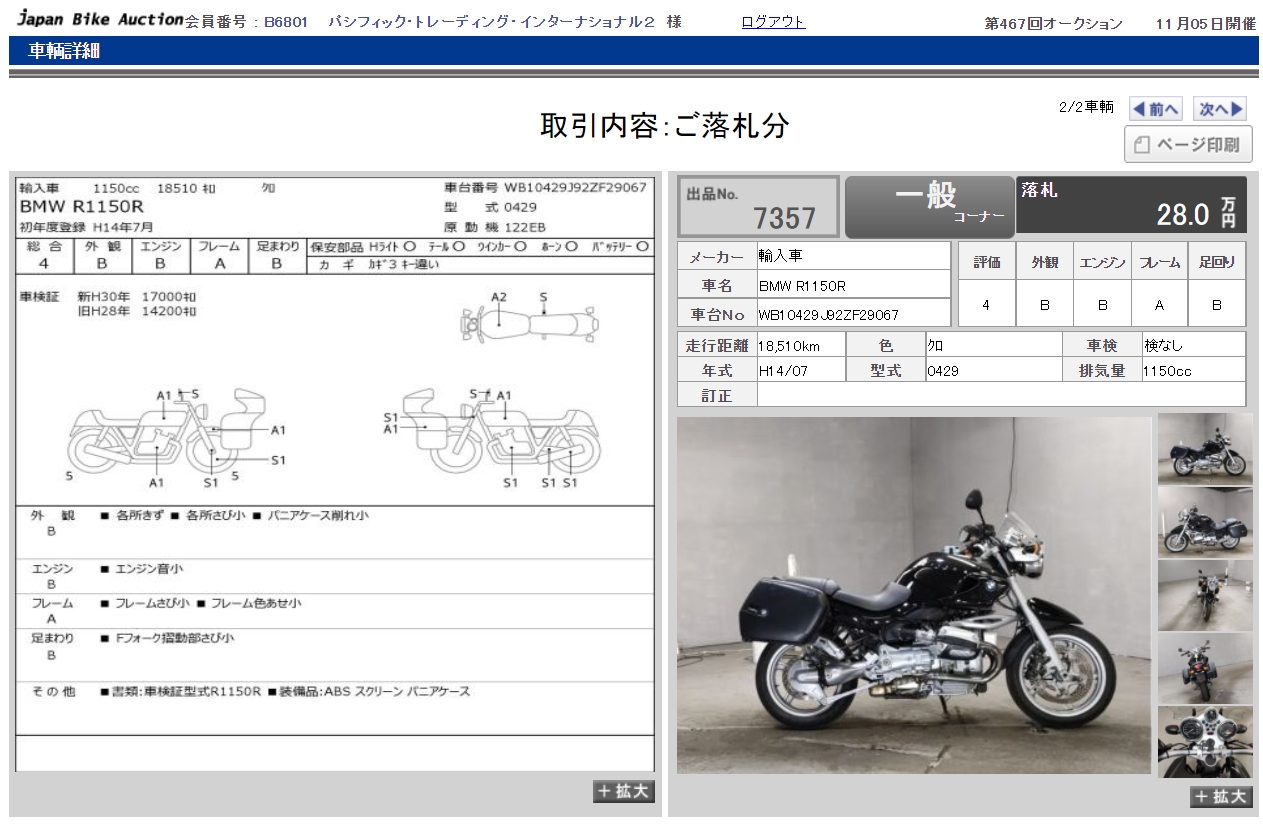Click the 足回り grade B in right table
The width and height of the screenshot is (1263, 825).
point(1217,305)
